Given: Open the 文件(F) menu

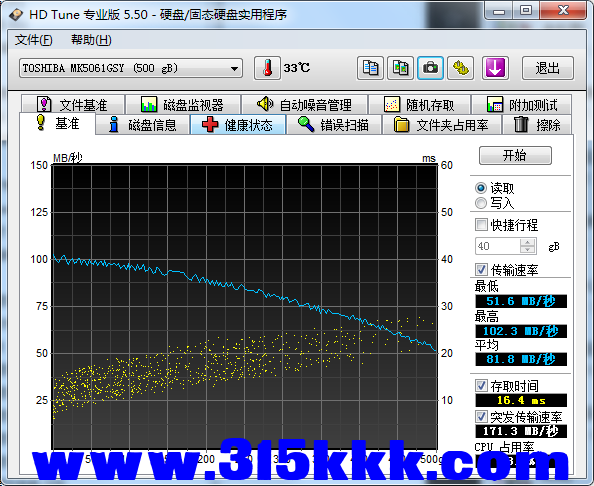Looking at the screenshot, I should [x=33, y=40].
